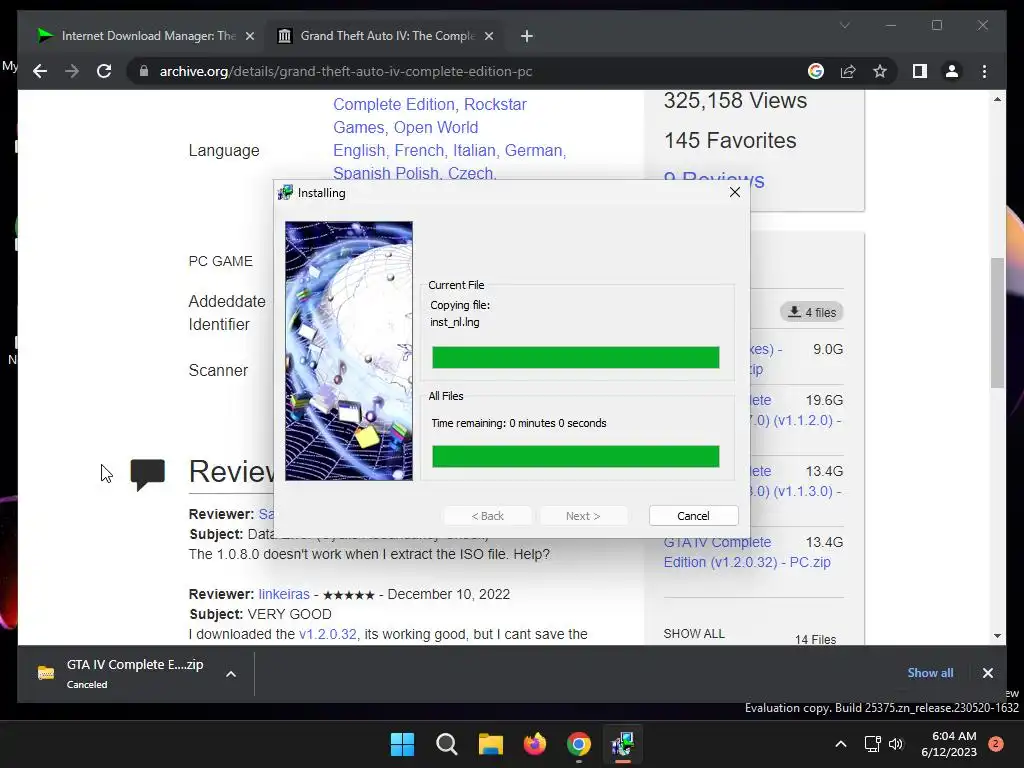
Task: Reload the archive.org page
Action: point(104,71)
